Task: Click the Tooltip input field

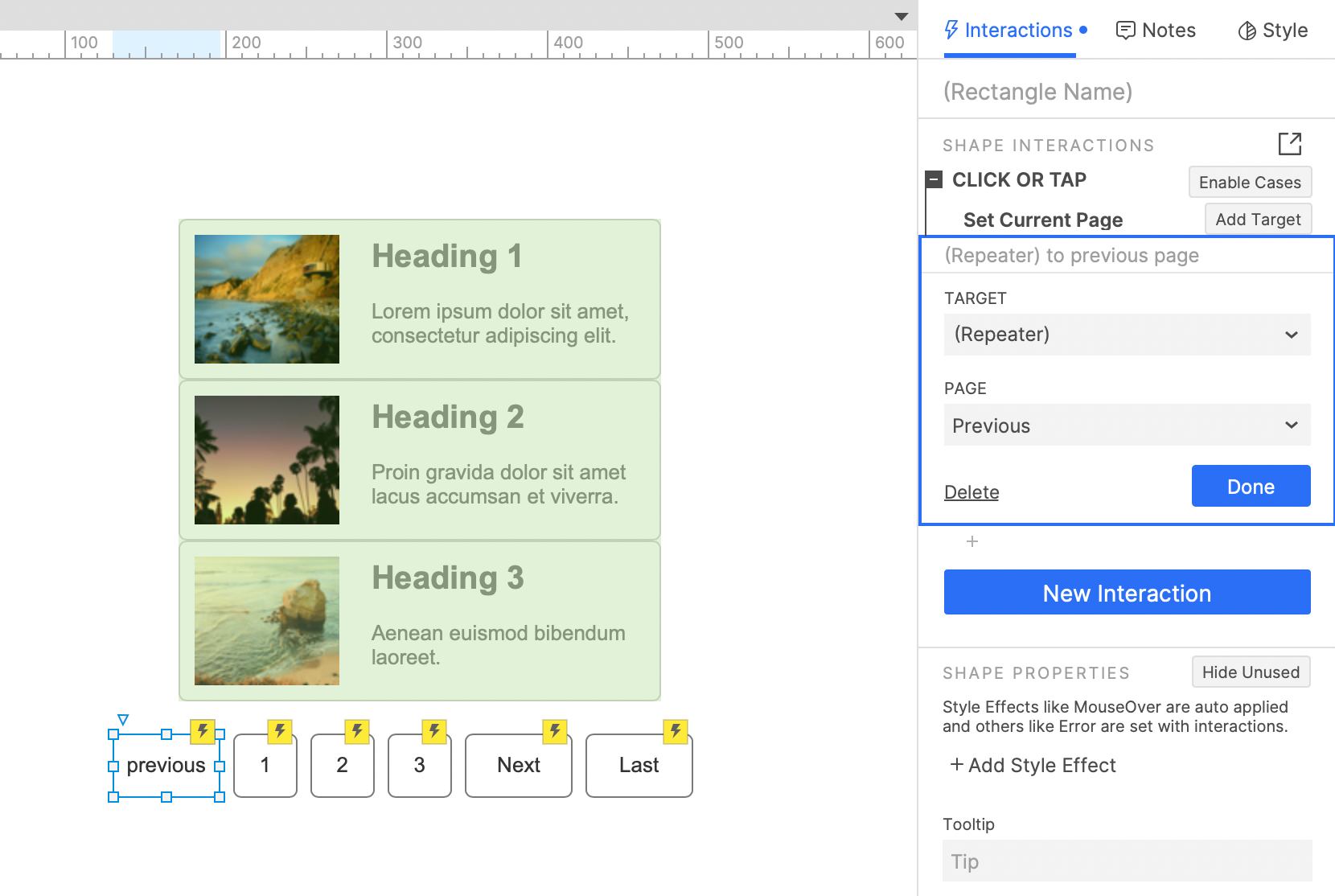Action: [x=1127, y=861]
